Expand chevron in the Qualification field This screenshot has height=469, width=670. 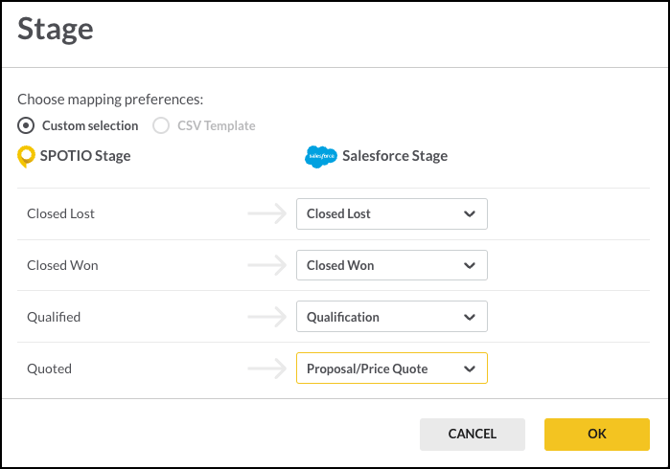pos(470,317)
